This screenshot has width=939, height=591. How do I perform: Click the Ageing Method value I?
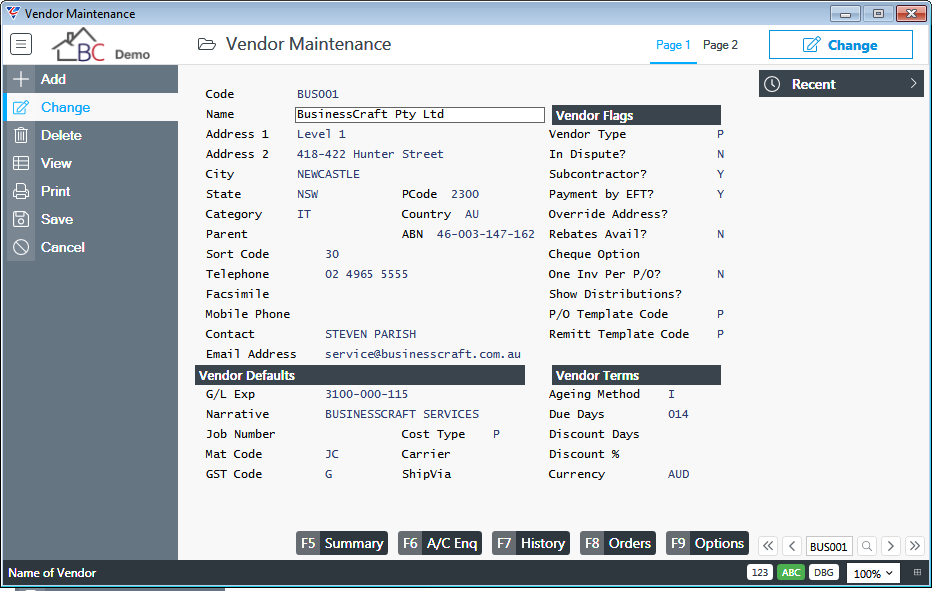tap(671, 394)
